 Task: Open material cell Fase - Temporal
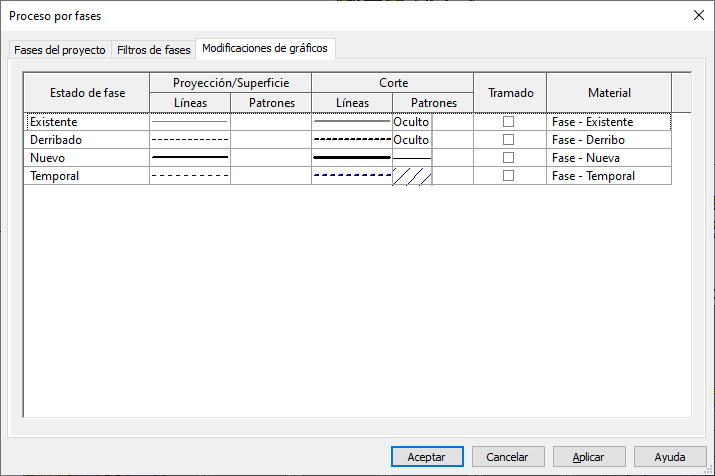coord(608,176)
